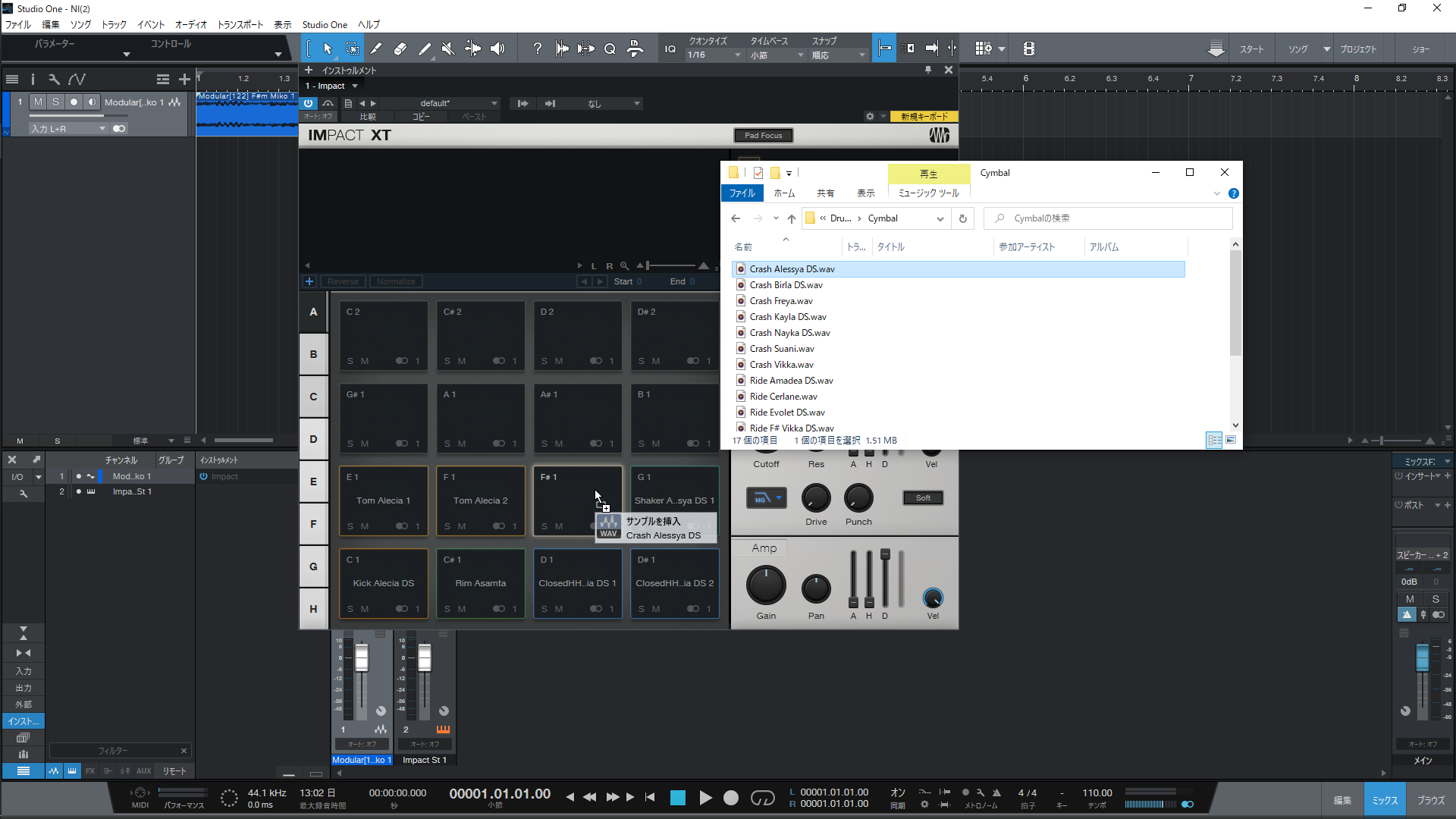Image resolution: width=1456 pixels, height=819 pixels.
Task: Open the トランスポート menu
Action: click(x=240, y=24)
